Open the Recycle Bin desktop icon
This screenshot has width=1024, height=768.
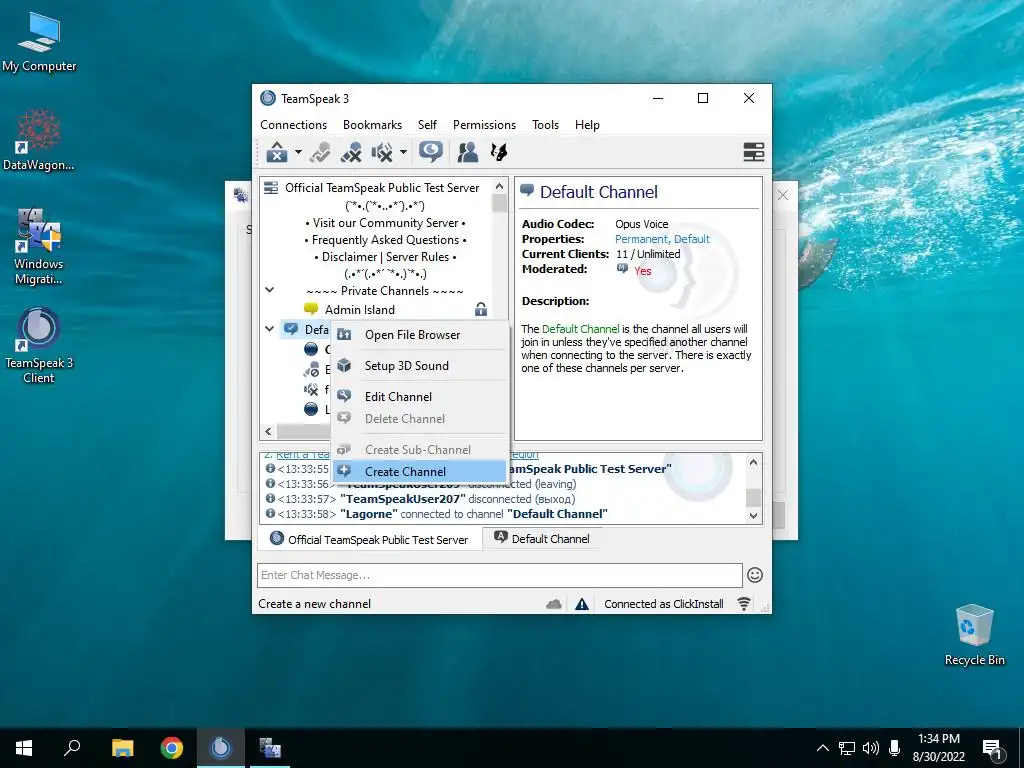click(974, 635)
